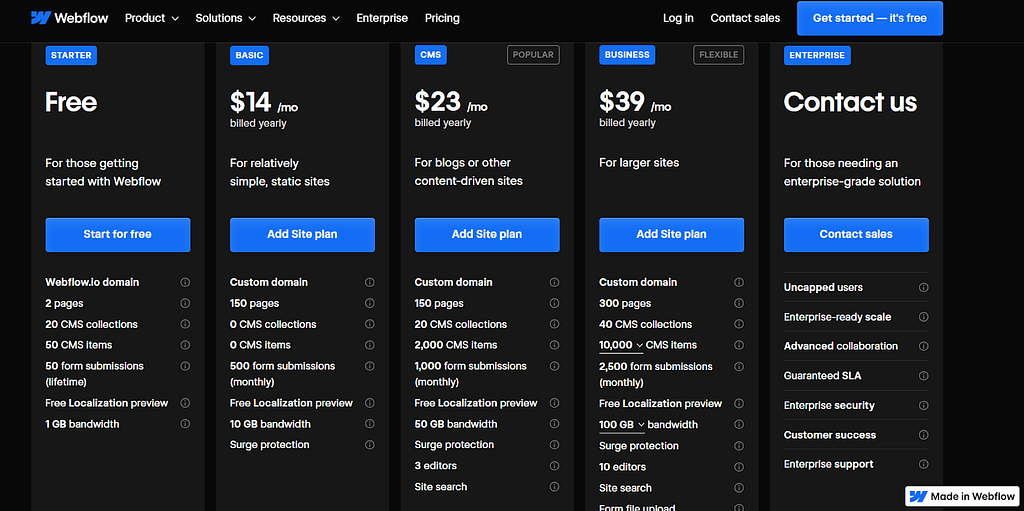
Task: Show info for 1 GB bandwidth
Action: [x=185, y=423]
